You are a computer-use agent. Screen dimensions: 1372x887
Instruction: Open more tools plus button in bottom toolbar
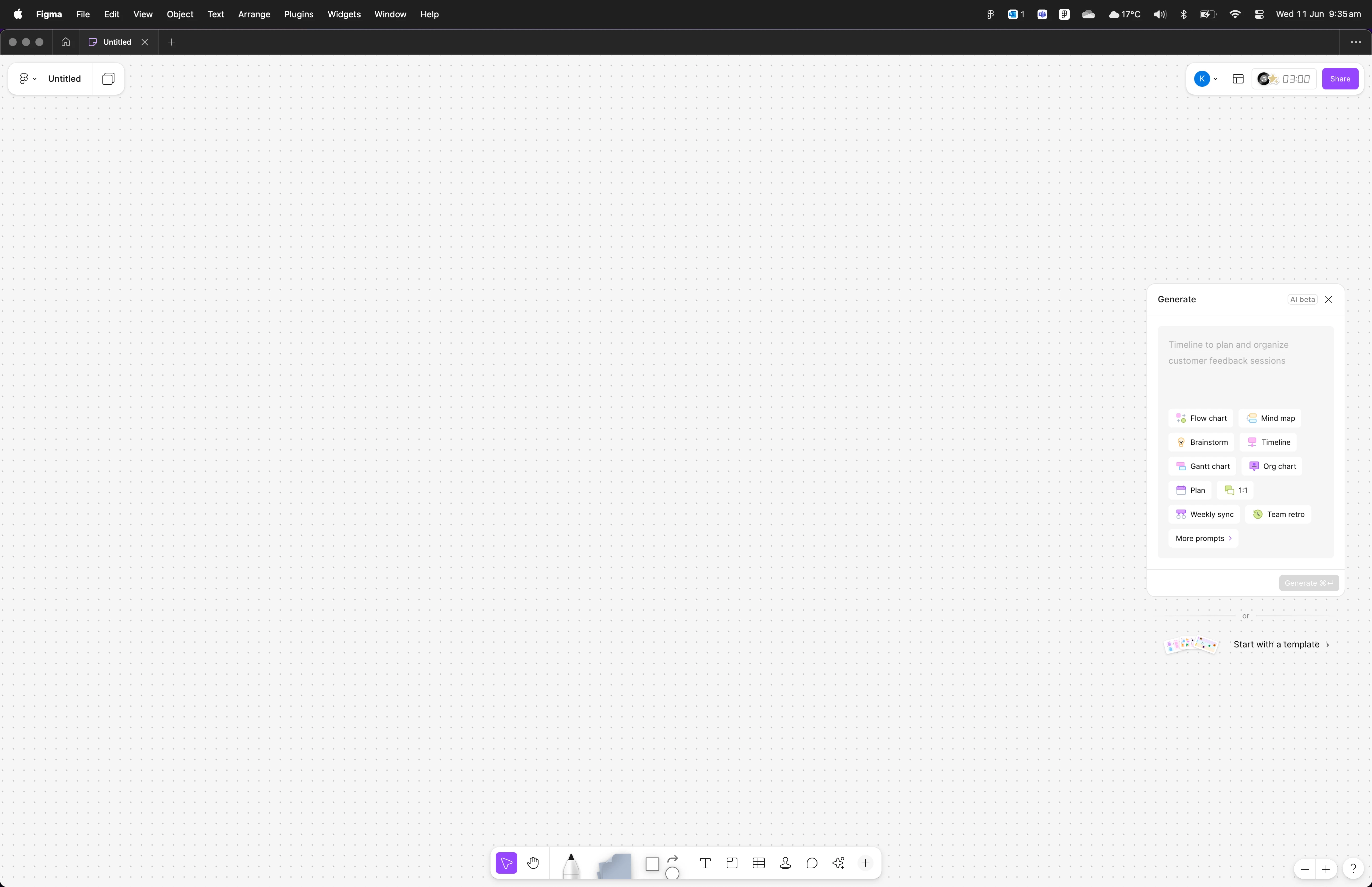(x=866, y=863)
